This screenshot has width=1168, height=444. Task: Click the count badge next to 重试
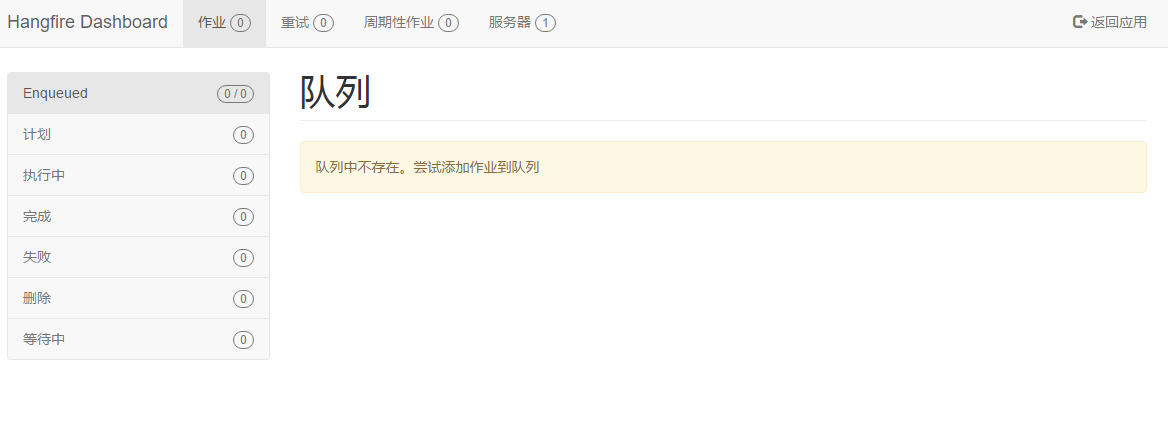(323, 23)
